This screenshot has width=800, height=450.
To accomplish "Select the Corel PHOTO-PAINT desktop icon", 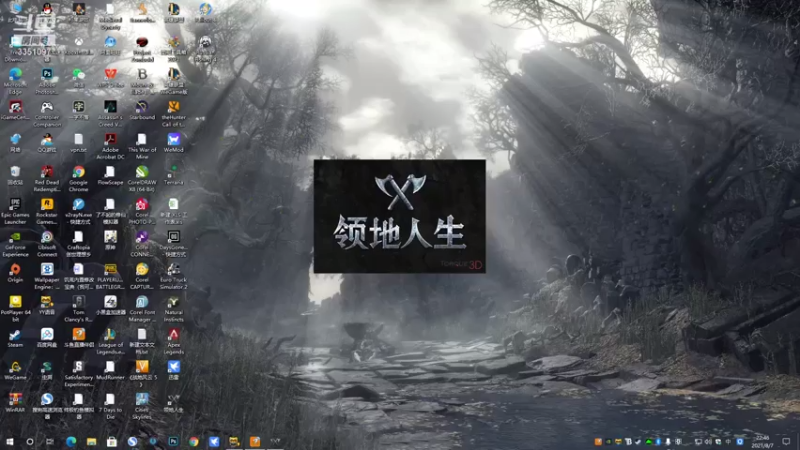I will 142,211.
